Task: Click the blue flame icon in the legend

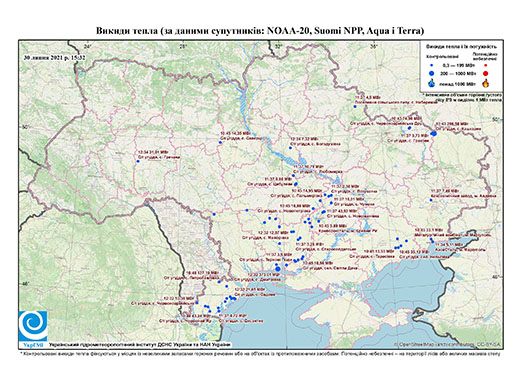Action: pos(432,83)
